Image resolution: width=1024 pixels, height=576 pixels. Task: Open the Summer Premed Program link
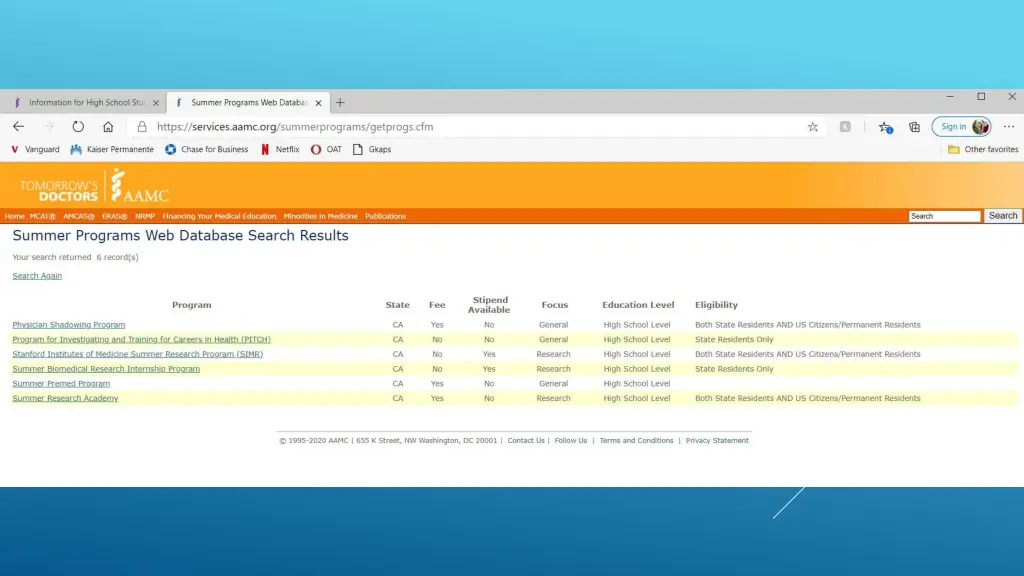click(x=61, y=383)
